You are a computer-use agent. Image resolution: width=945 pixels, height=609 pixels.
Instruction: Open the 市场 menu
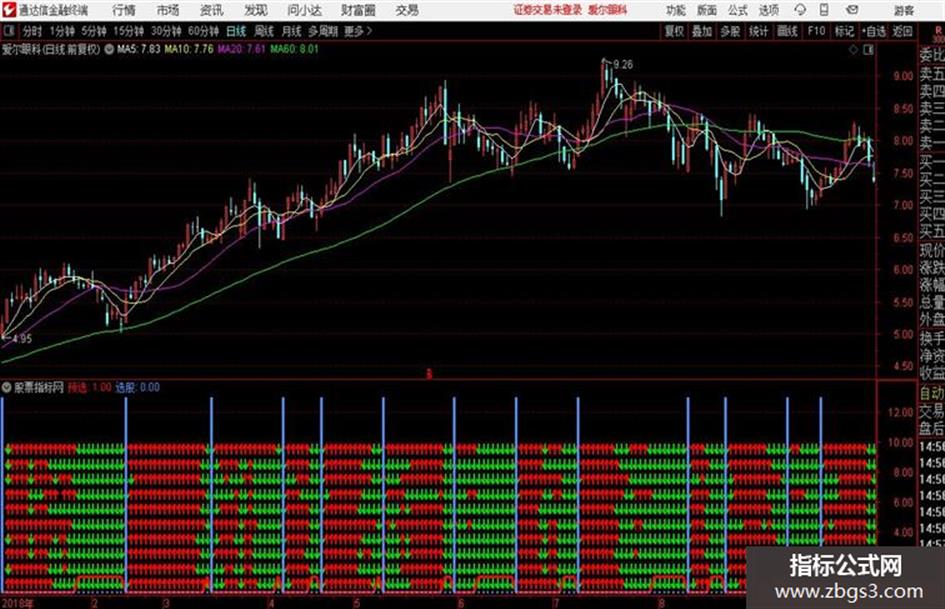pos(168,10)
